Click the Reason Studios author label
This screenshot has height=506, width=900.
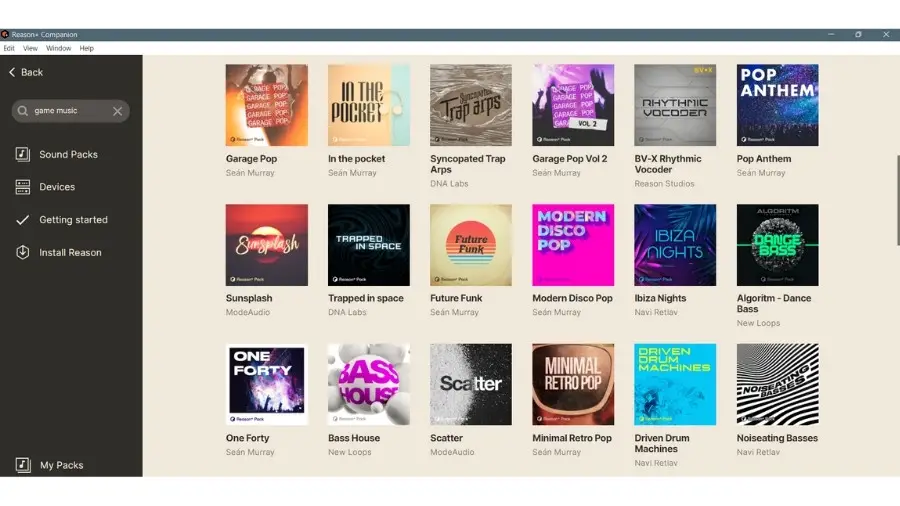664,184
